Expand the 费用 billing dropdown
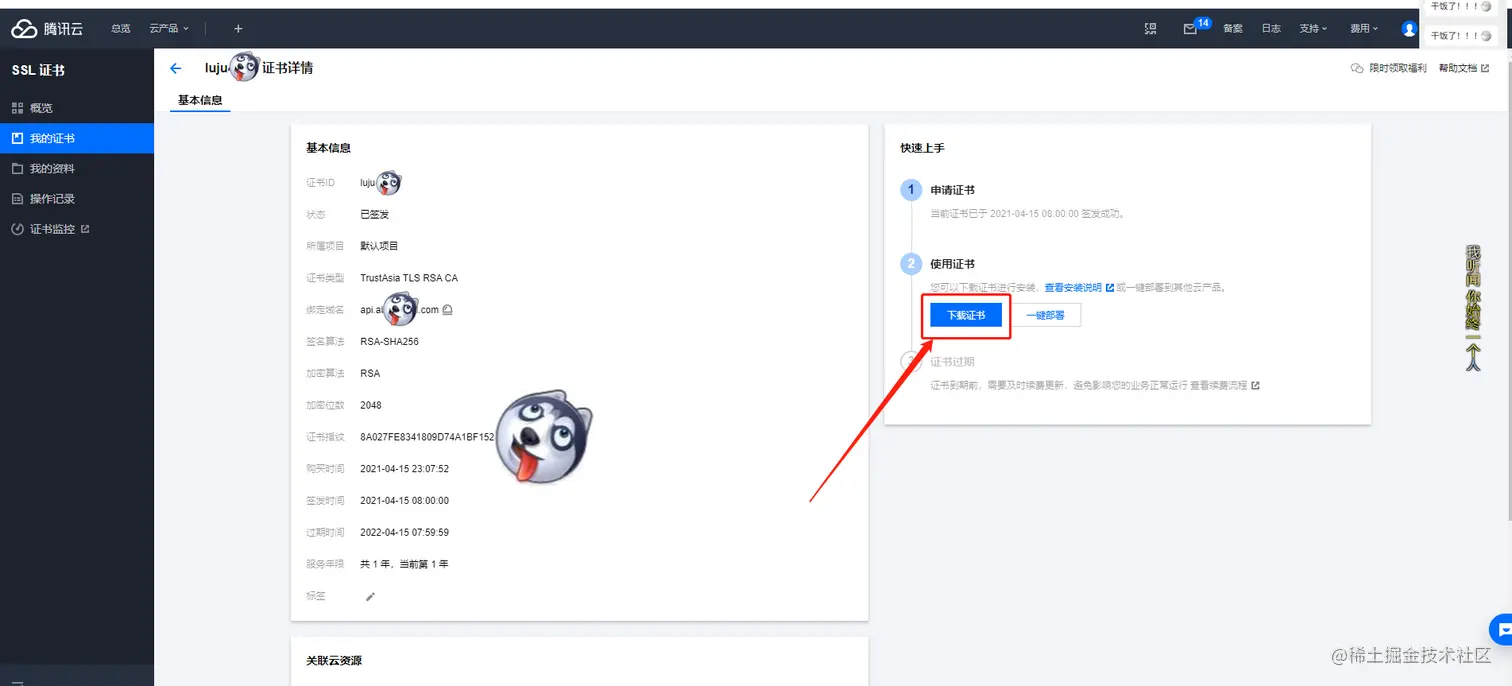1512x686 pixels. point(1364,29)
